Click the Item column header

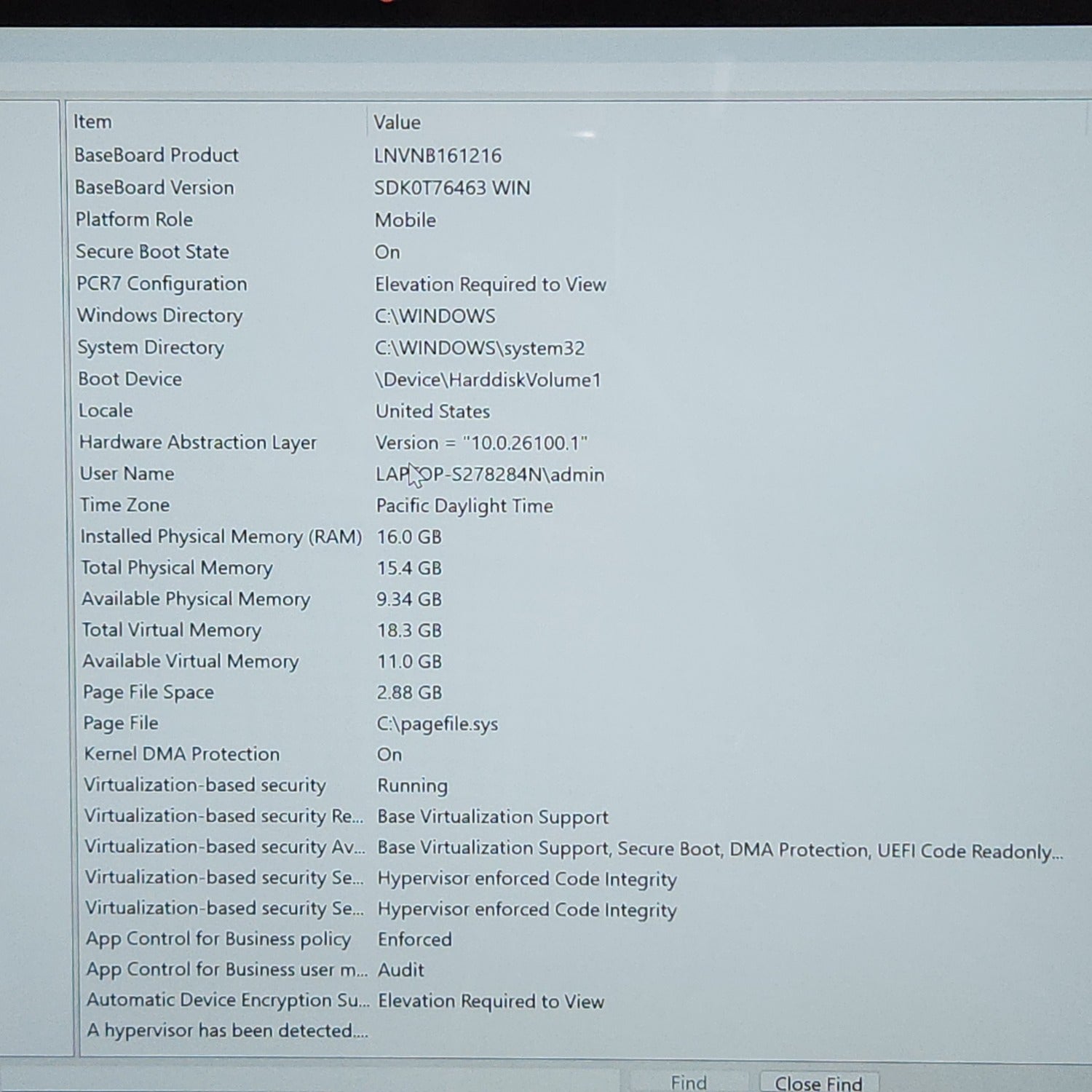point(93,122)
